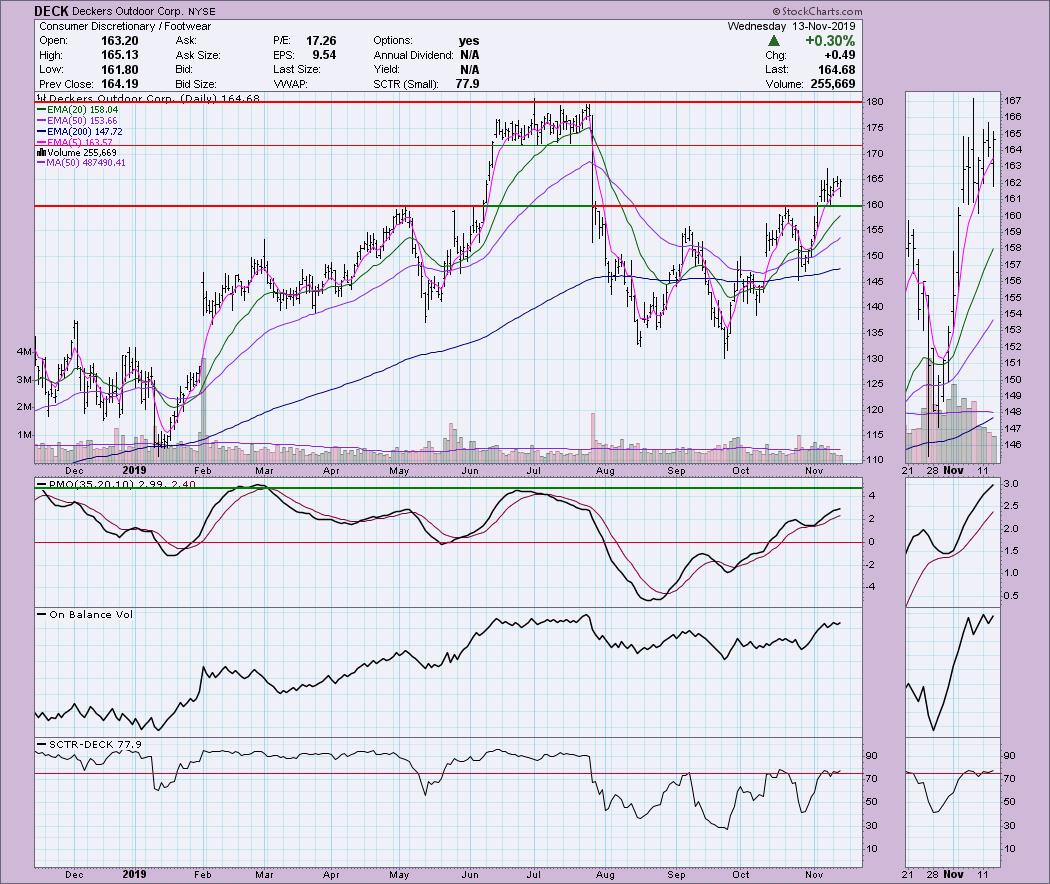Click the Options value yes
The height and width of the screenshot is (884, 1050).
[469, 41]
